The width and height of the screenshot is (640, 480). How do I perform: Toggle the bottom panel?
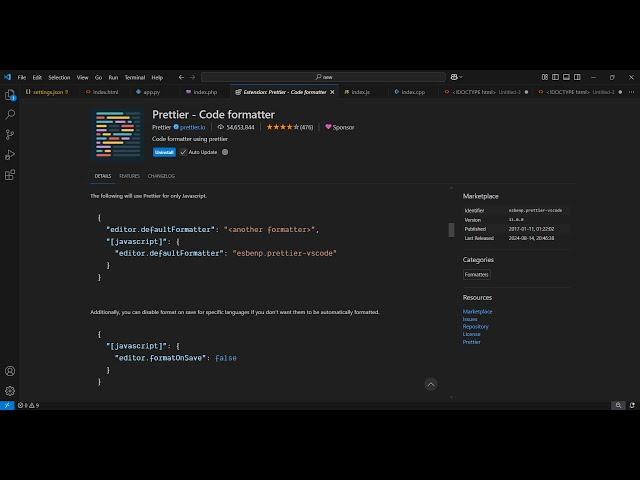(x=566, y=77)
